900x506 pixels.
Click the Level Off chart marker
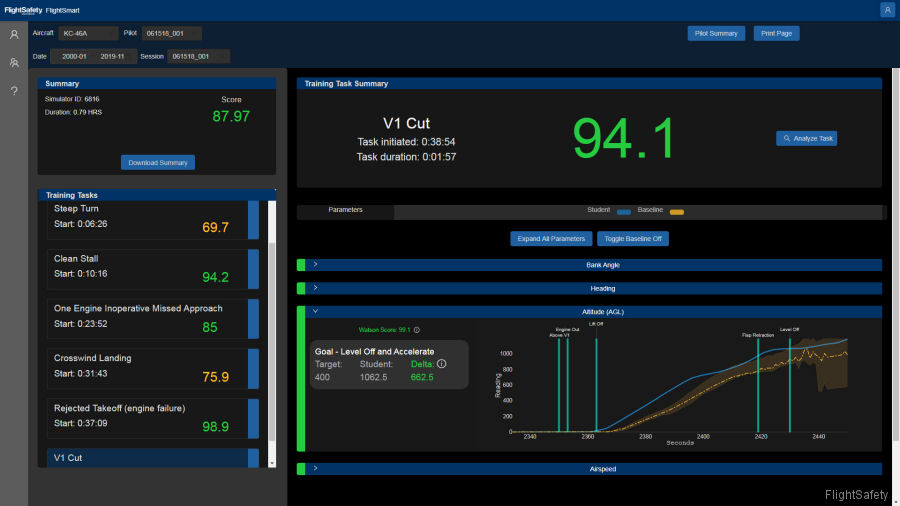789,384
